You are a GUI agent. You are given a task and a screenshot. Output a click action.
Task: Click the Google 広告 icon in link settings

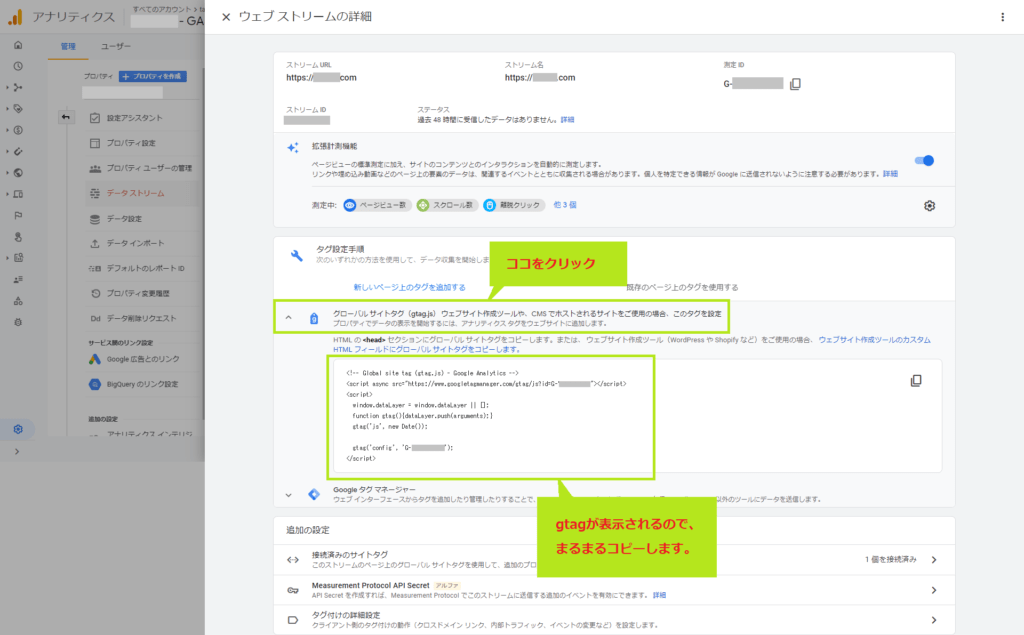pyautogui.click(x=95, y=359)
